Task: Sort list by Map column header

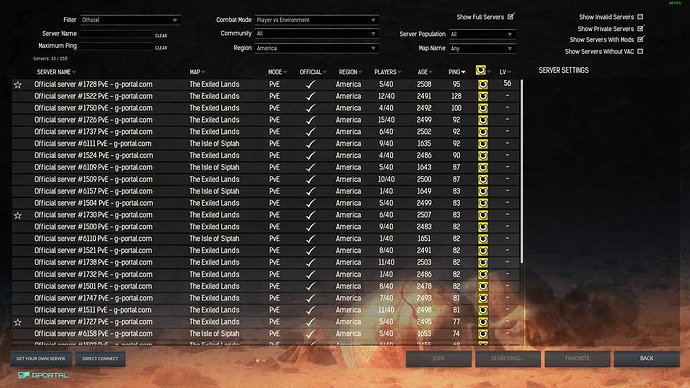Action: [x=197, y=72]
